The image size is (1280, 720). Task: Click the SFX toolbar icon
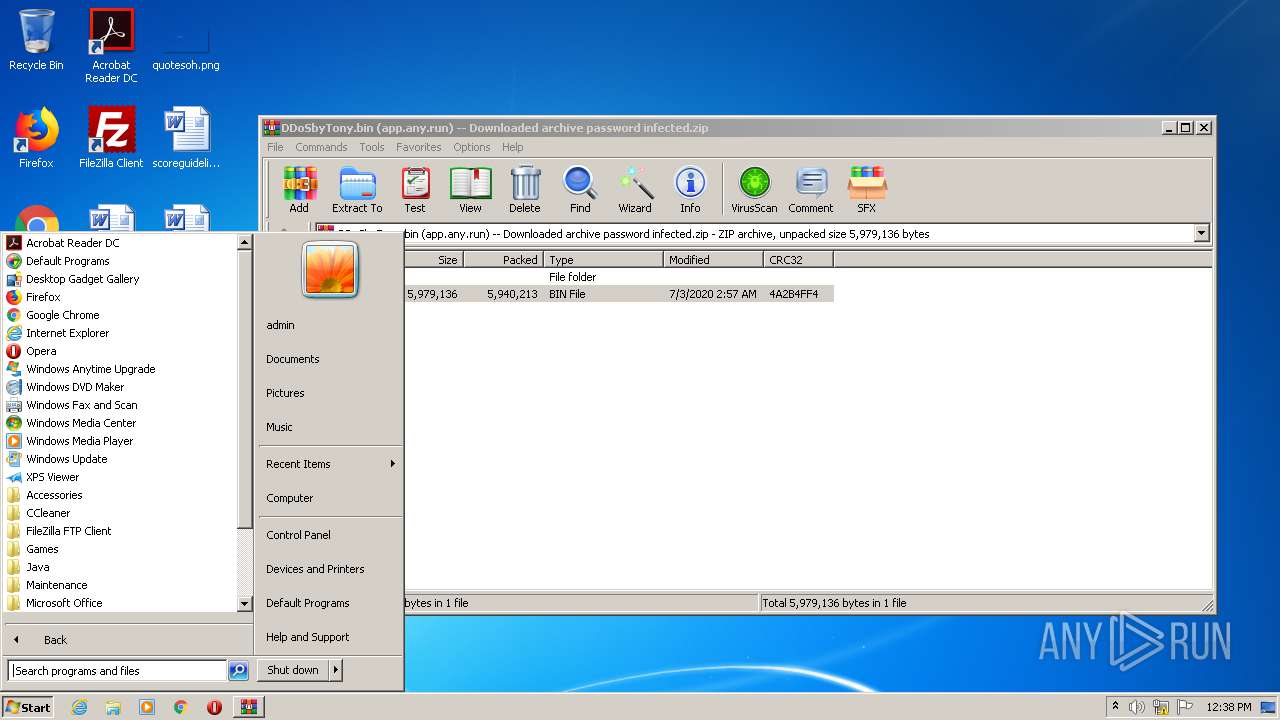[x=867, y=190]
